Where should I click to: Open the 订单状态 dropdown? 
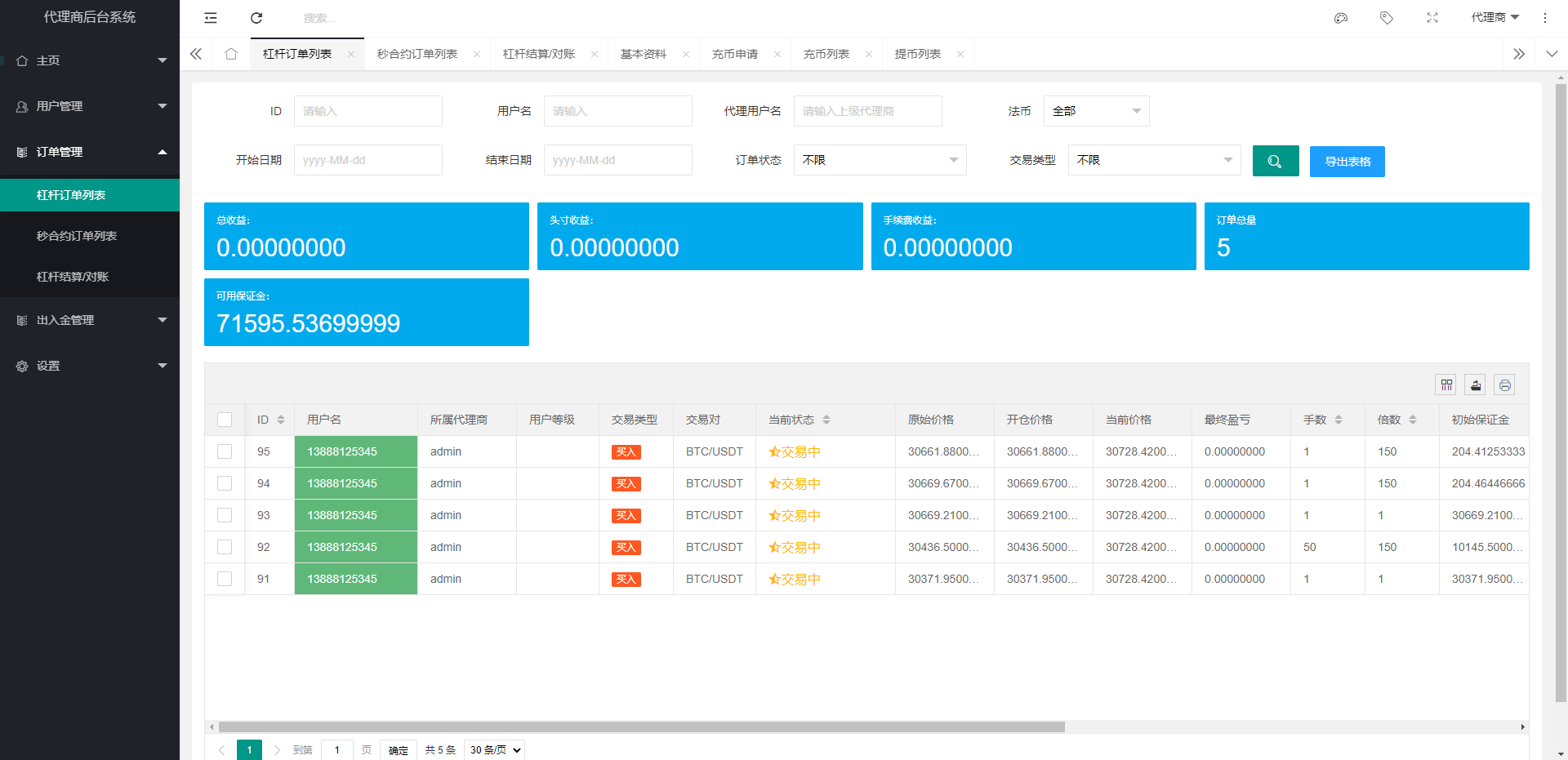[880, 160]
